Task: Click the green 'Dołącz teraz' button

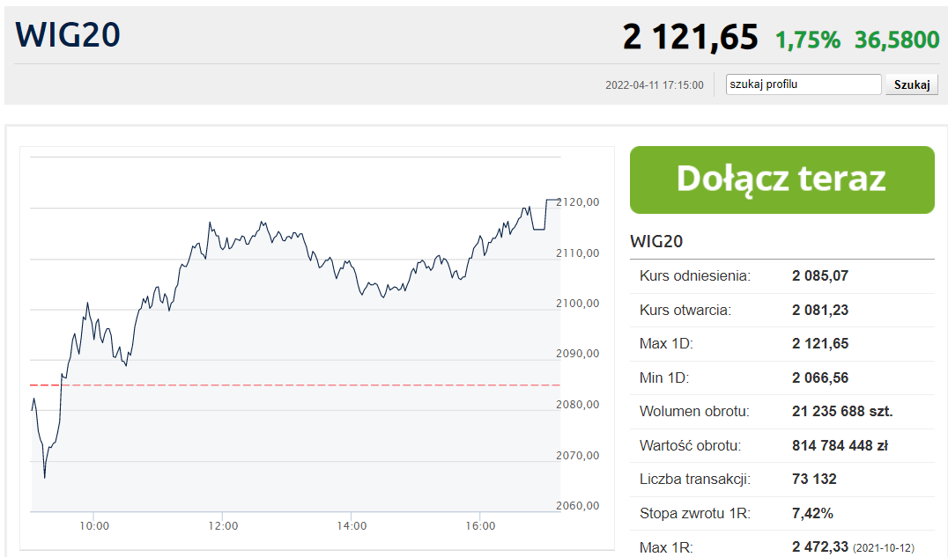Action: click(782, 180)
